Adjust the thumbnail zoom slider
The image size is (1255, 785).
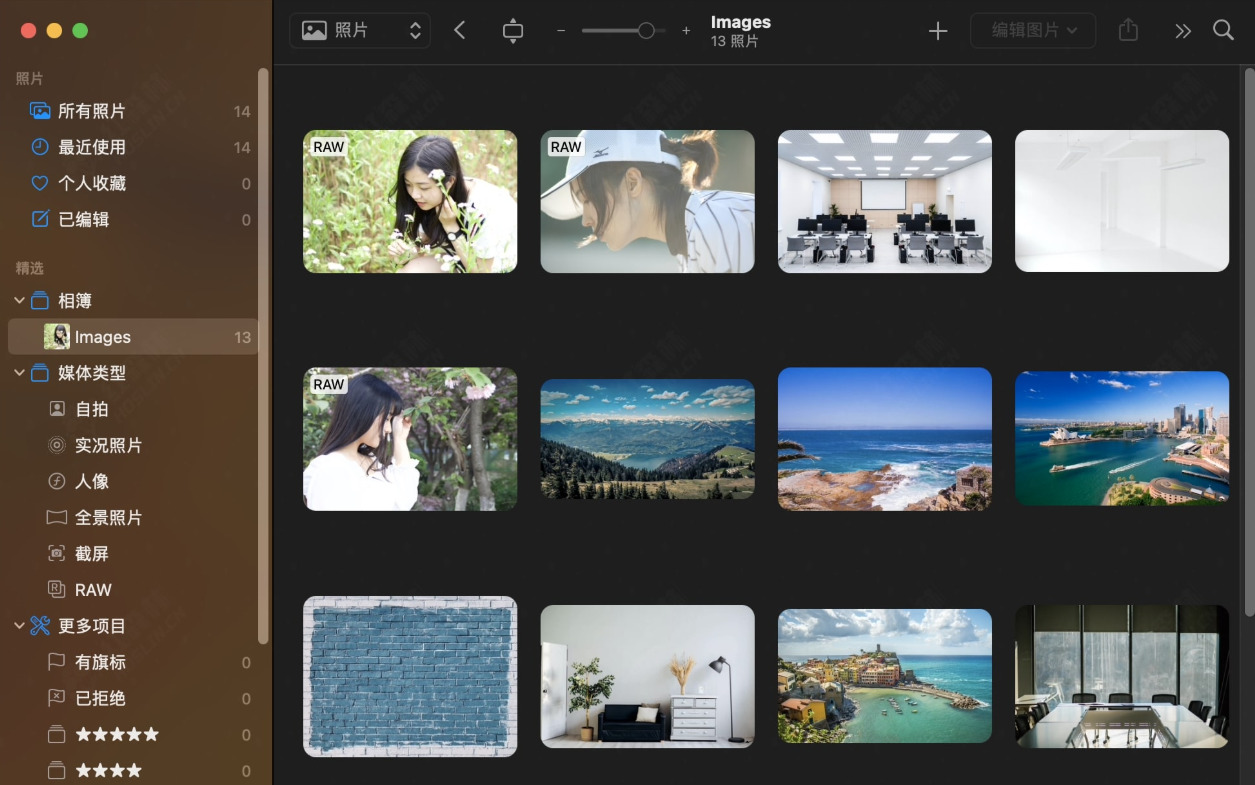623,31
